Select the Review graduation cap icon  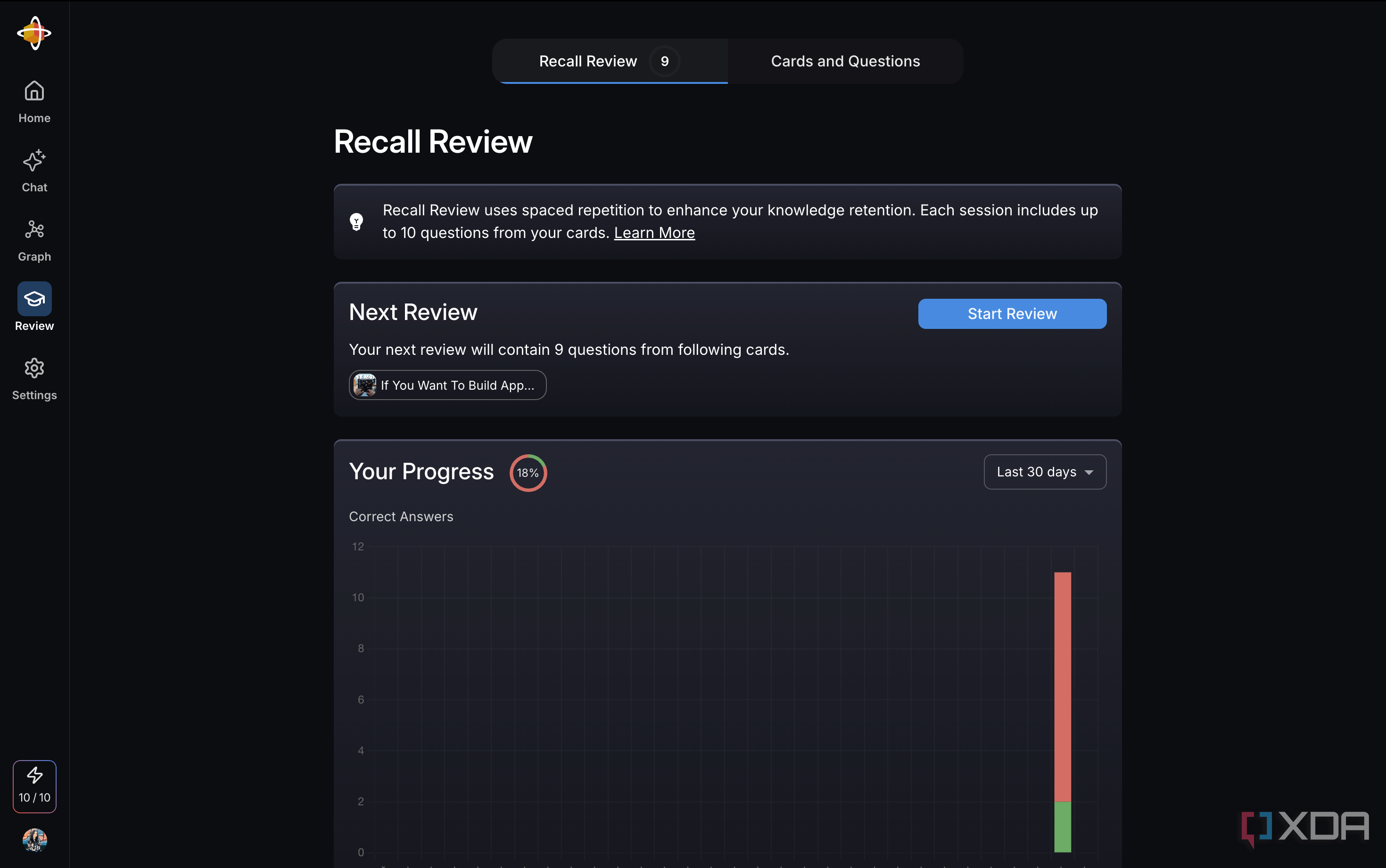pyautogui.click(x=34, y=298)
